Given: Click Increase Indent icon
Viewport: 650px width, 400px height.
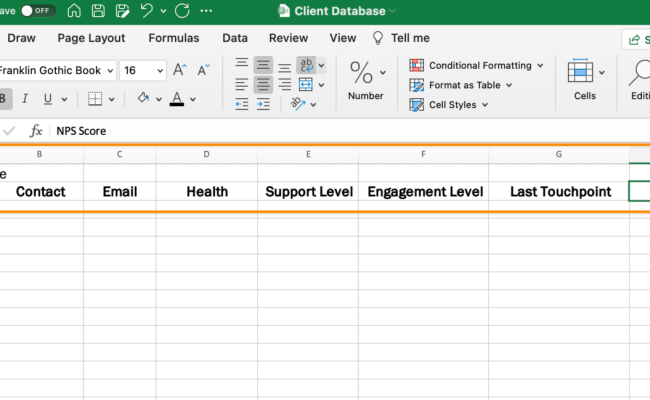Looking at the screenshot, I should (x=263, y=104).
